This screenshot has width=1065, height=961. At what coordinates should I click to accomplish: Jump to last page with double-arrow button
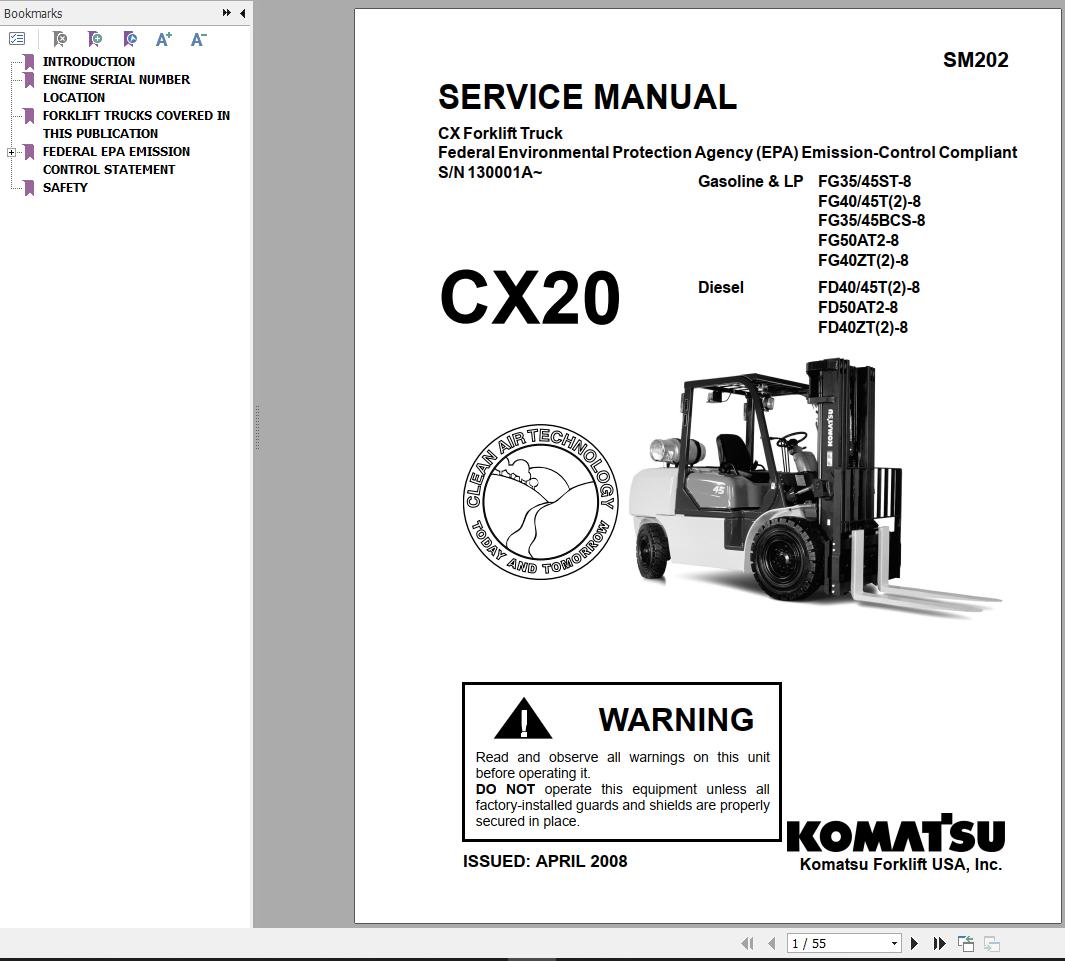939,942
